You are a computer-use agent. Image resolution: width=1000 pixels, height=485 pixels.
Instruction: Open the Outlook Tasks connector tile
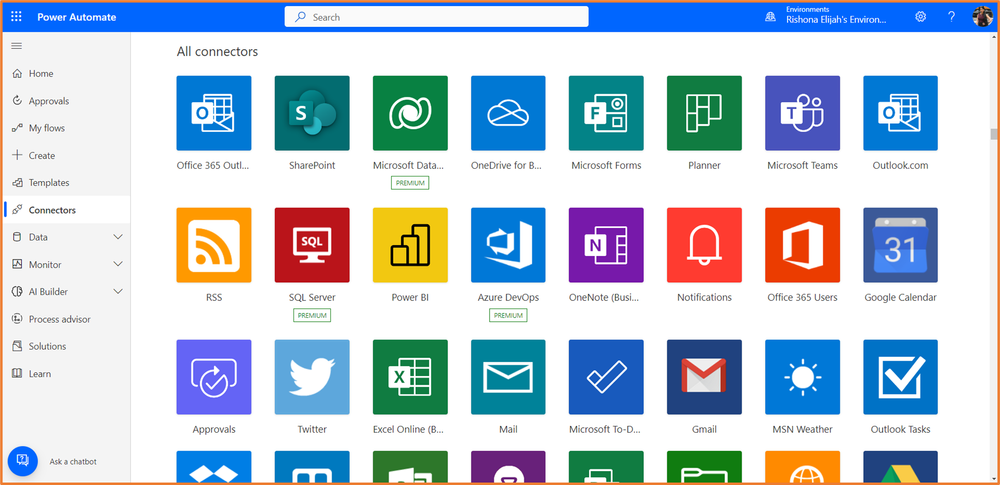click(x=901, y=377)
